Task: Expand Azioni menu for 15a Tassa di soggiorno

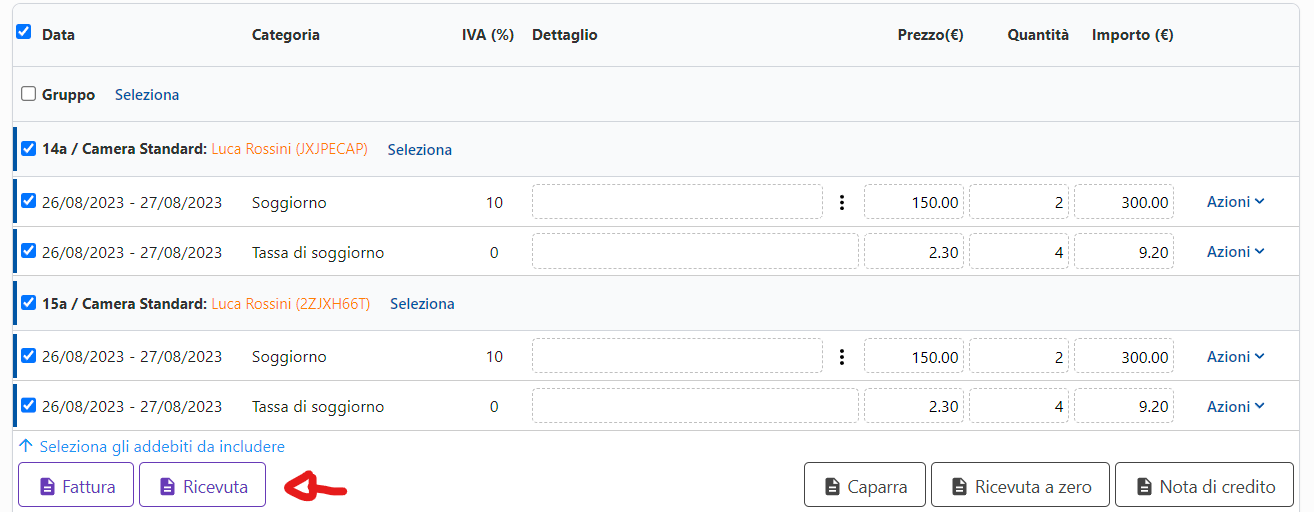Action: (1235, 407)
